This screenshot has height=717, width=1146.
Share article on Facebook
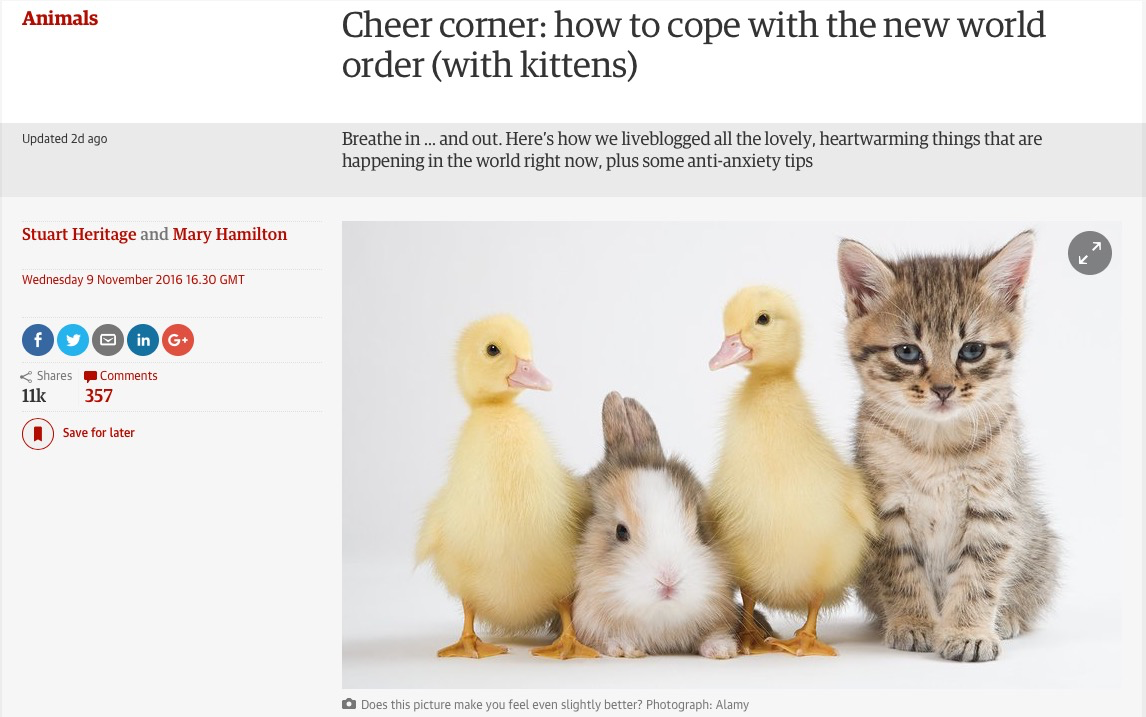coord(38,340)
